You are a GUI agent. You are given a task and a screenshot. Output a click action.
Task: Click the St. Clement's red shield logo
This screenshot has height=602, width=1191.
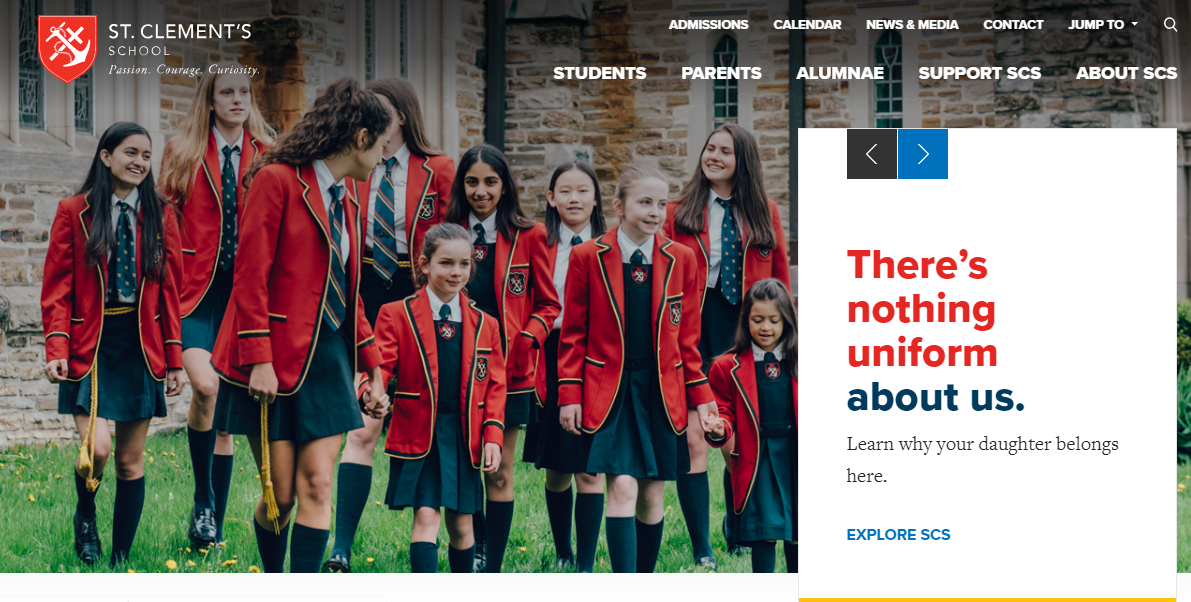pos(68,48)
